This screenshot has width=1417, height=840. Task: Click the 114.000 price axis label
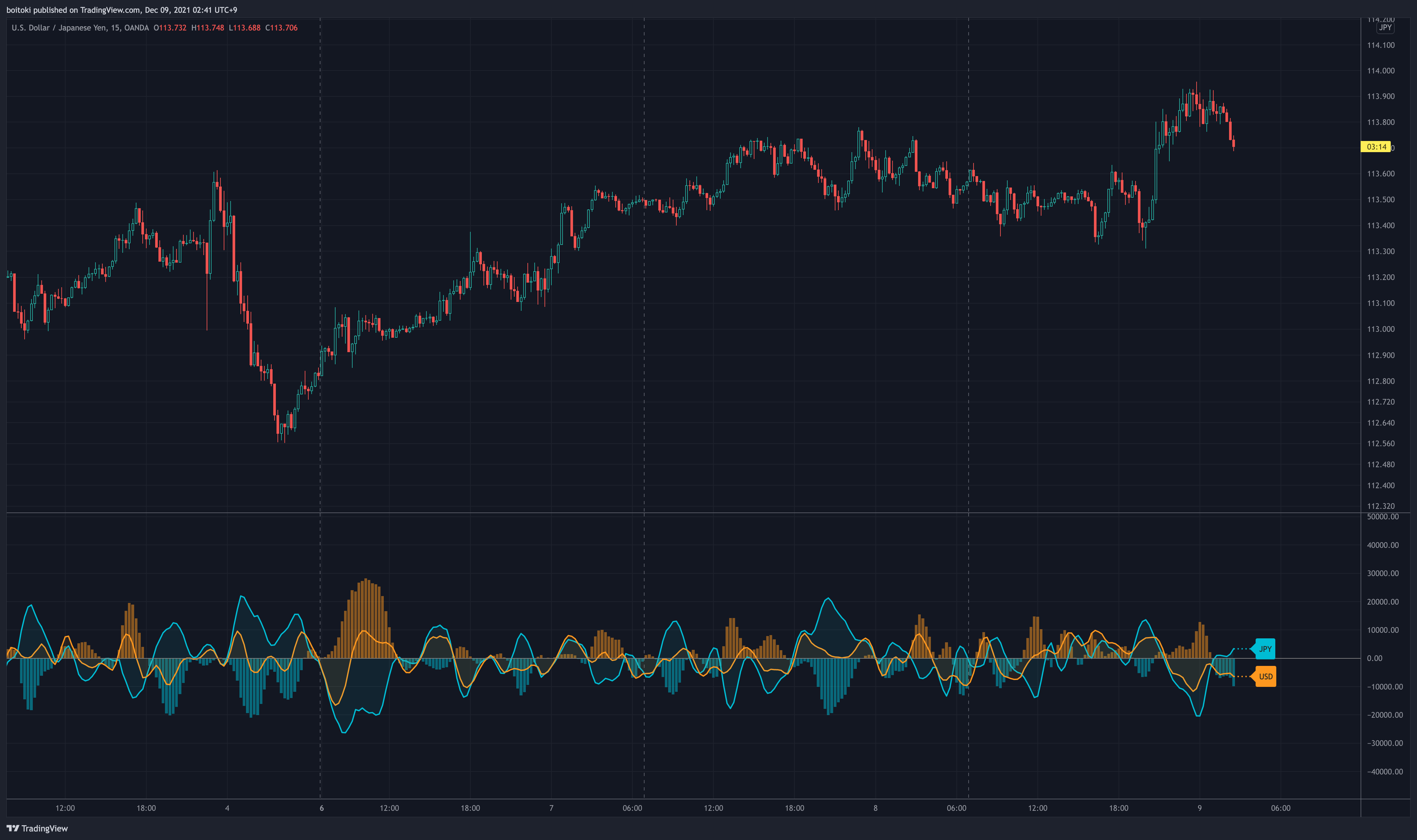click(1381, 71)
